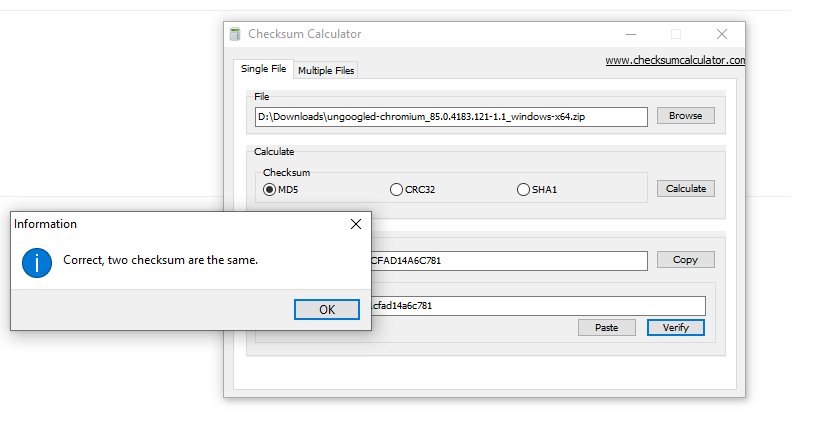Click the maximize button of Checksum Calculator
833x447 pixels.
point(676,34)
